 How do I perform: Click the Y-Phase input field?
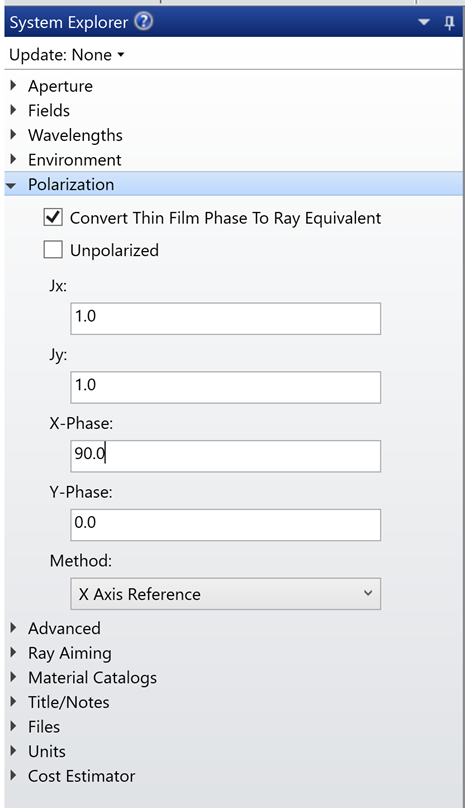click(x=225, y=525)
